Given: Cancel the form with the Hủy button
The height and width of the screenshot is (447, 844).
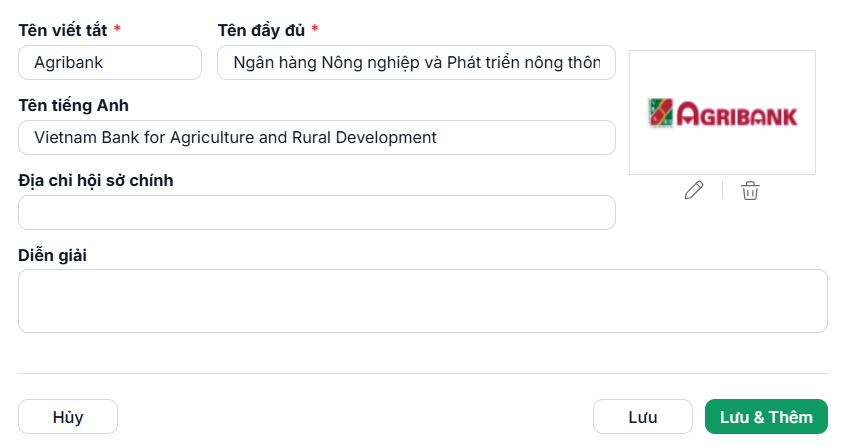Looking at the screenshot, I should click(x=68, y=416).
